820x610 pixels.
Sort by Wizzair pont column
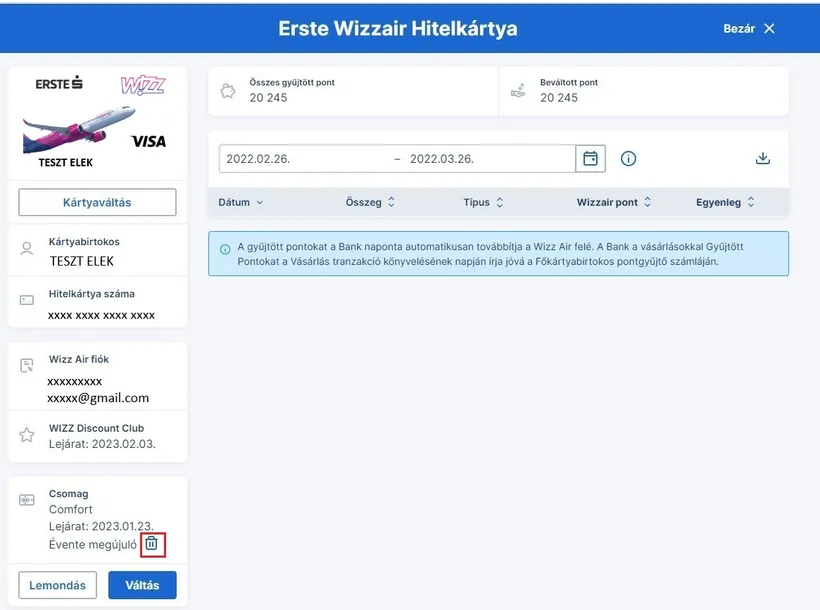coord(614,202)
